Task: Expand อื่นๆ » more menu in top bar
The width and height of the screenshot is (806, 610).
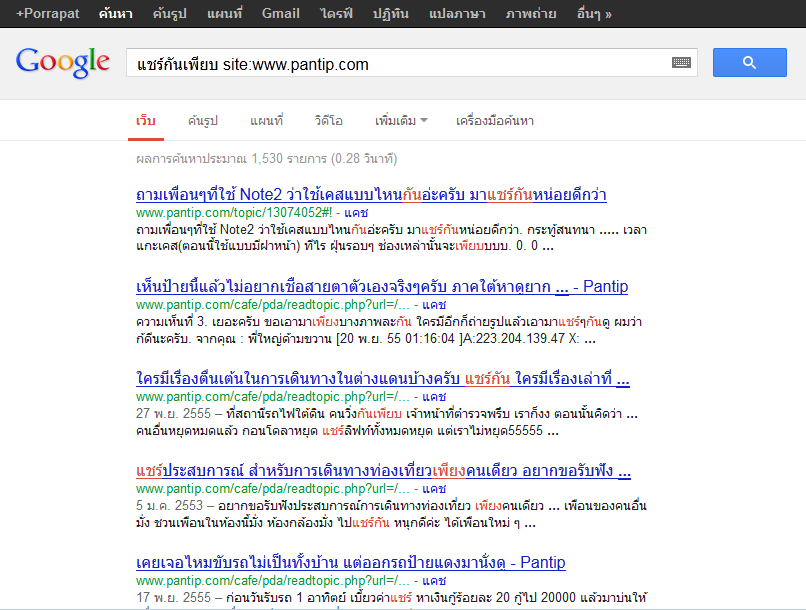Action: pyautogui.click(x=594, y=13)
